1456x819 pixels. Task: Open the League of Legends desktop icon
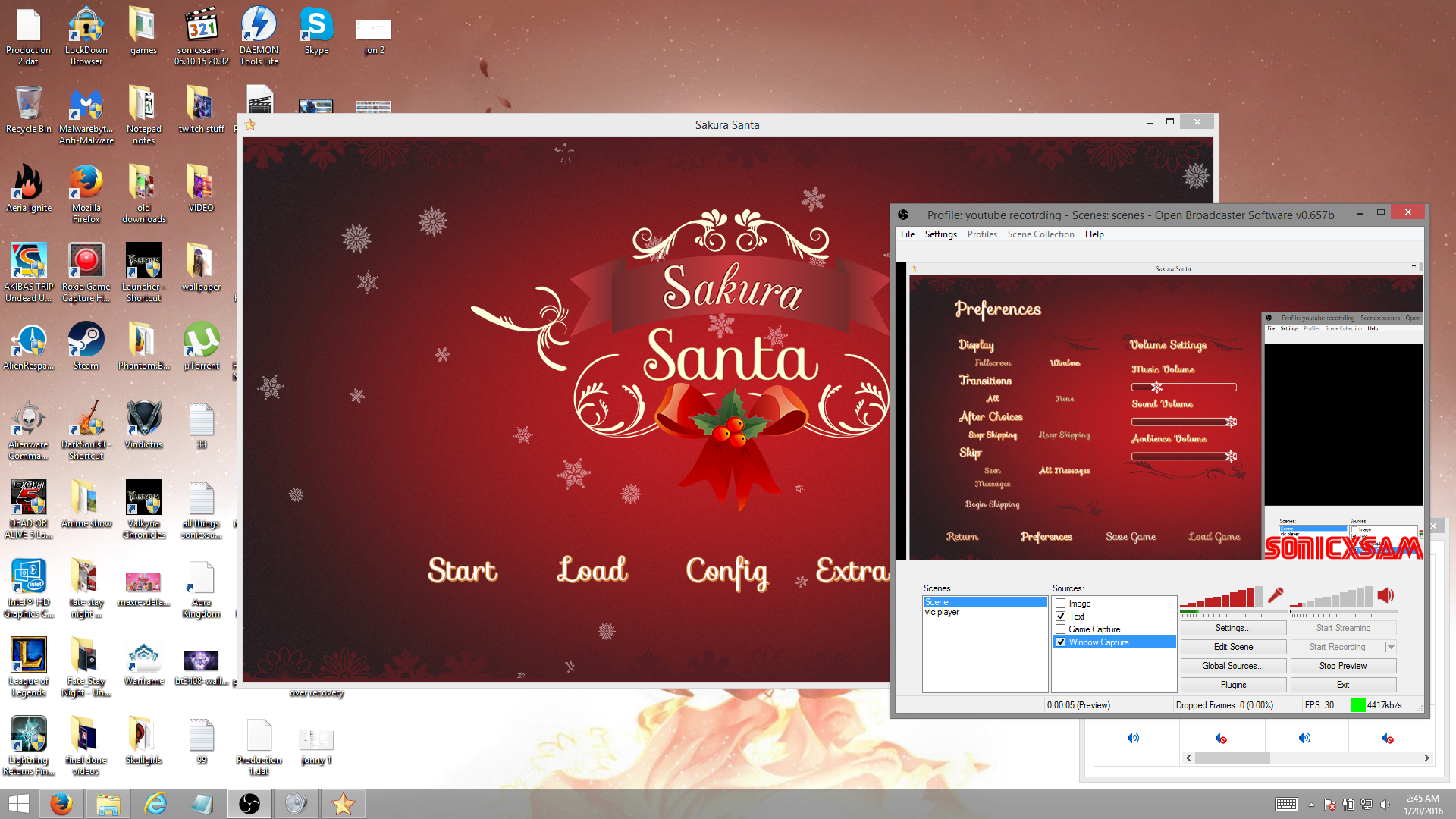pyautogui.click(x=29, y=667)
